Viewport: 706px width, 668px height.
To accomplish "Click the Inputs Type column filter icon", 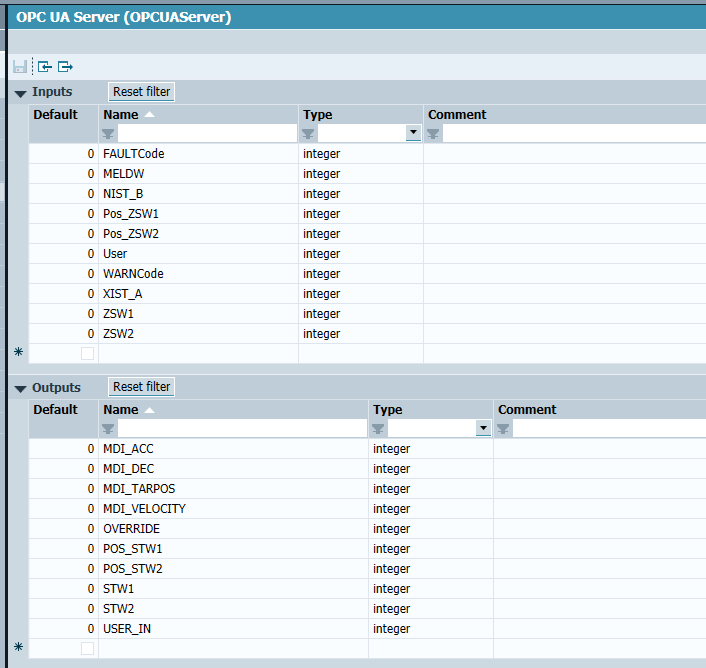I will tap(308, 134).
